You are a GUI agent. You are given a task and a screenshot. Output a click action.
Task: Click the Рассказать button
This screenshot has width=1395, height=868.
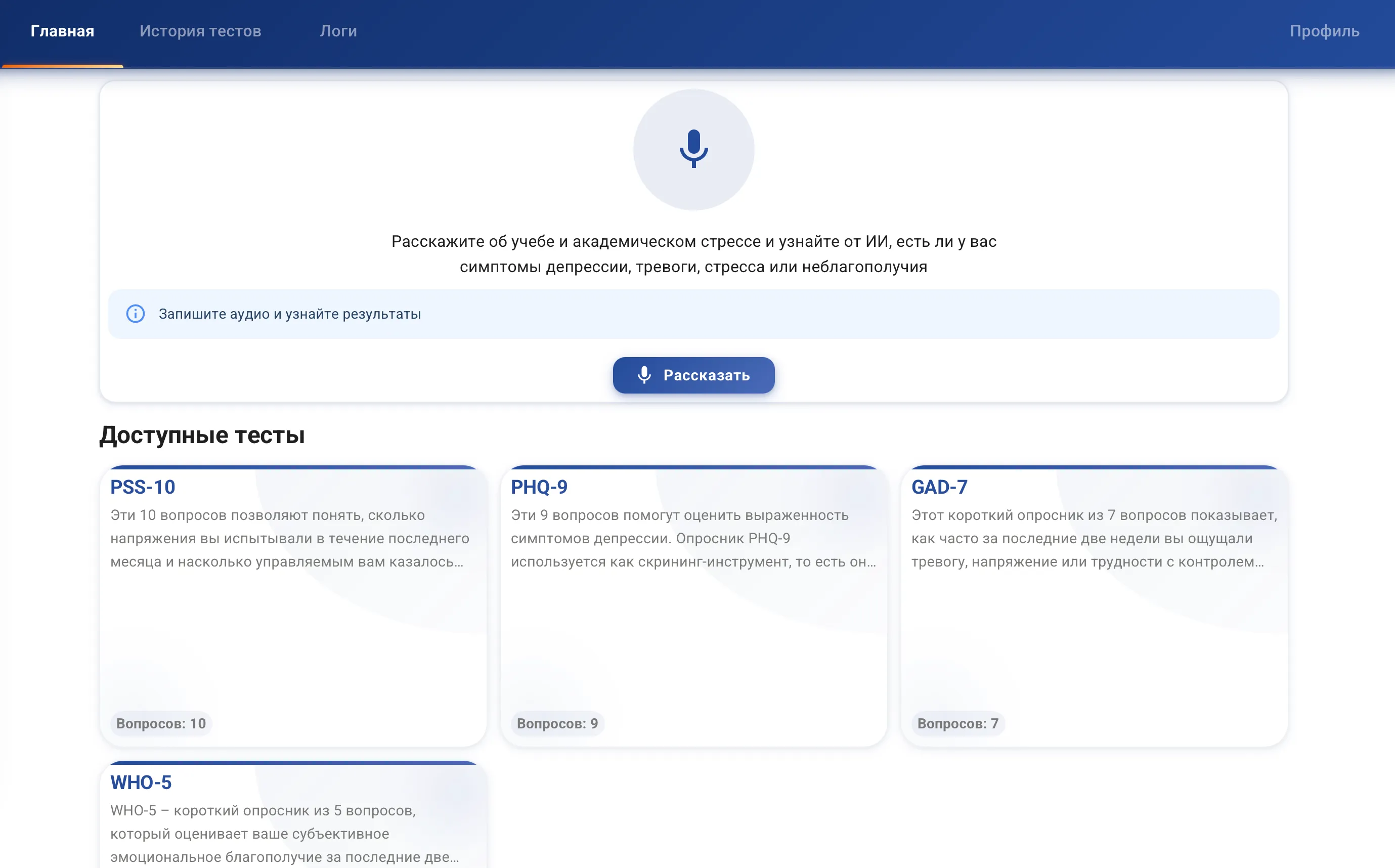point(693,375)
